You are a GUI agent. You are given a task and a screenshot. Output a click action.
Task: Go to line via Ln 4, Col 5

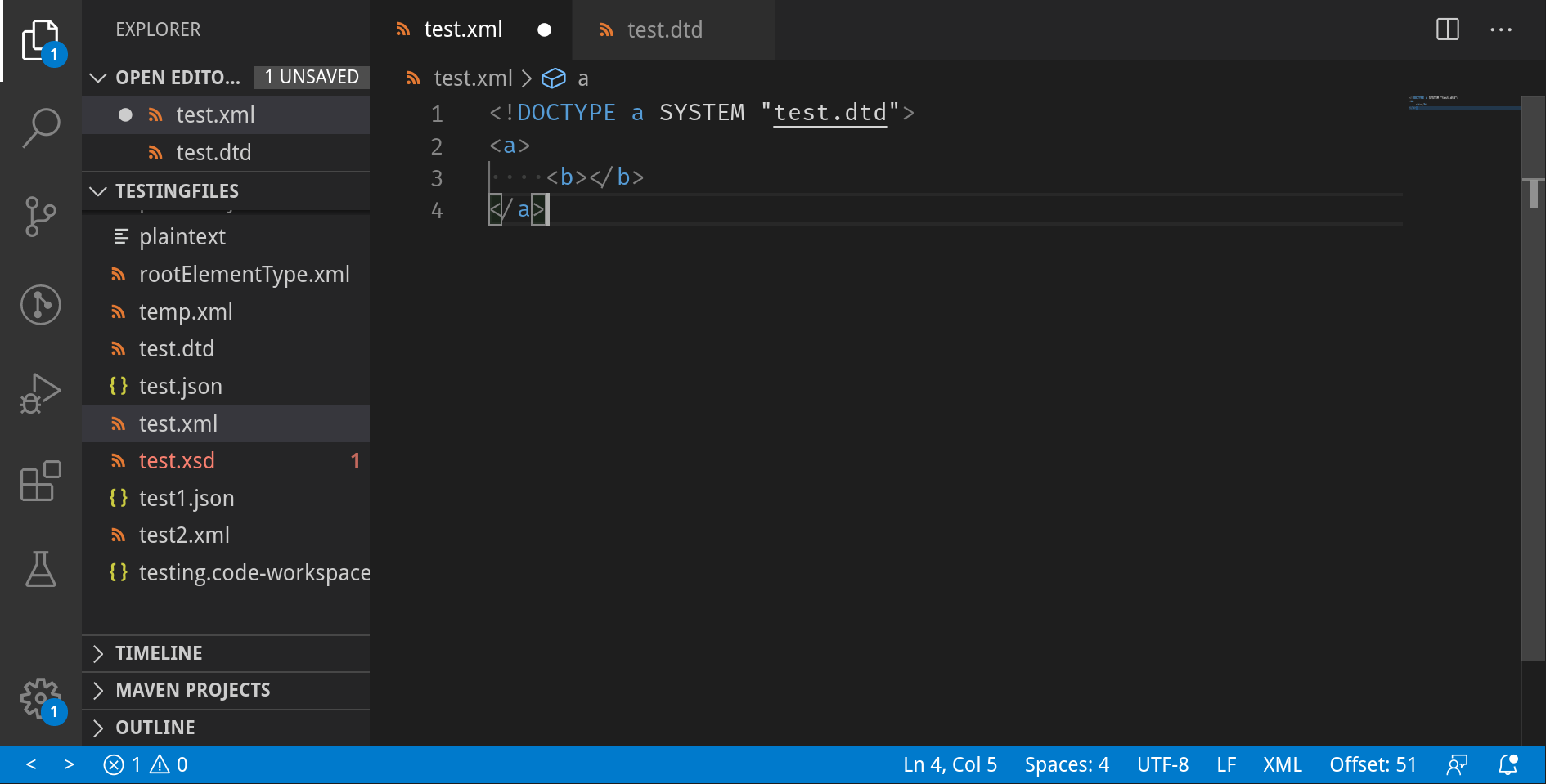click(950, 765)
